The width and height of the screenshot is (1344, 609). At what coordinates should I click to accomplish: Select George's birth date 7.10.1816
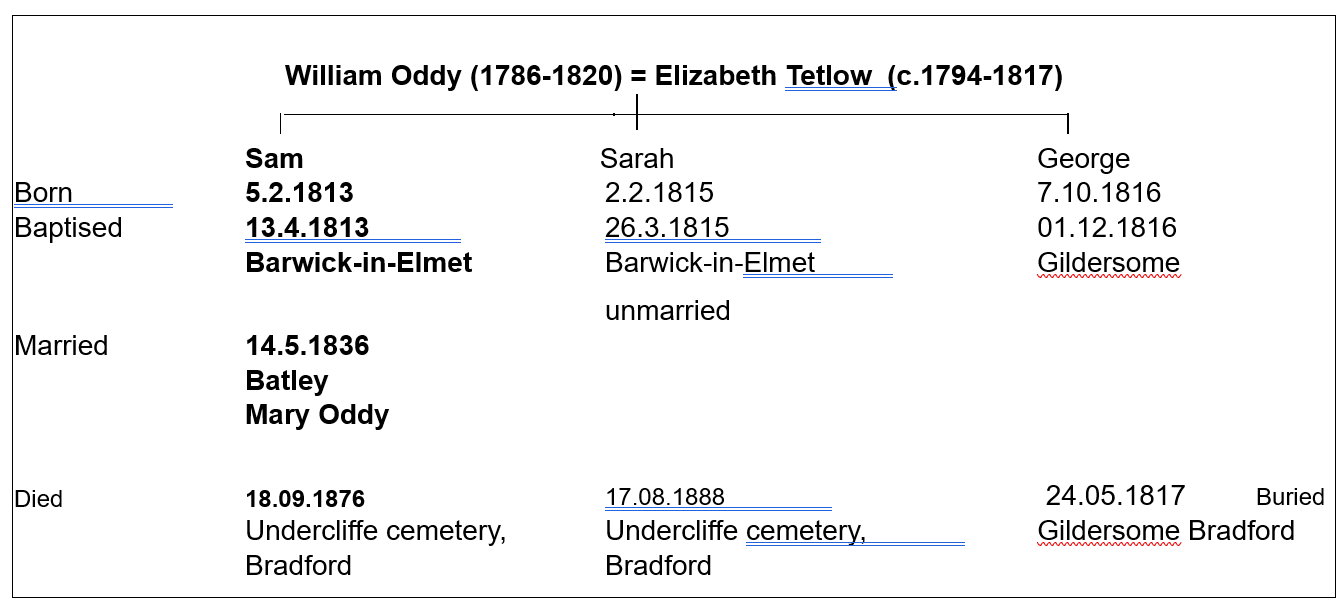[1099, 193]
